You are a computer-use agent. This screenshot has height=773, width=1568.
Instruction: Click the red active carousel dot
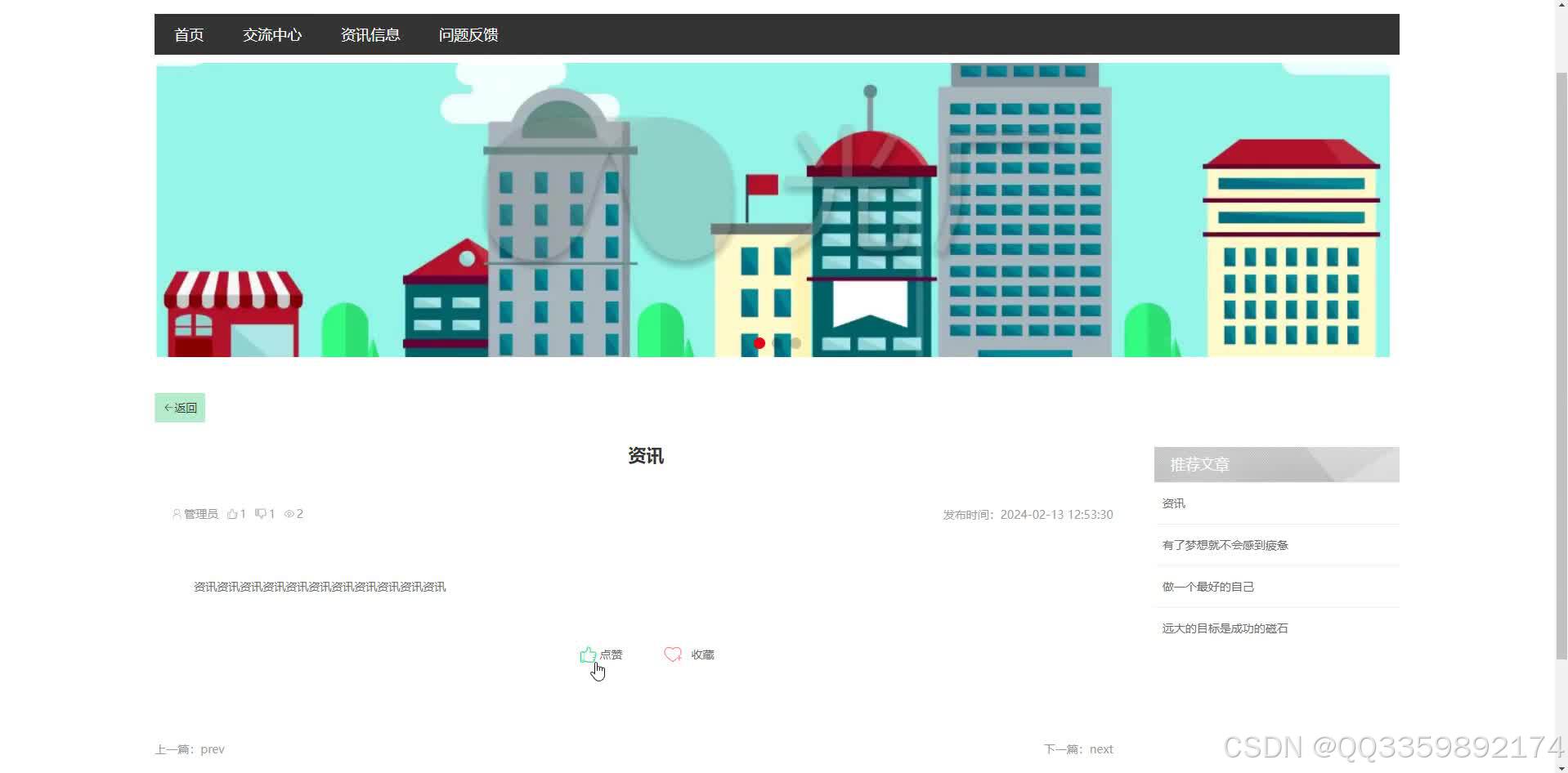pos(758,343)
